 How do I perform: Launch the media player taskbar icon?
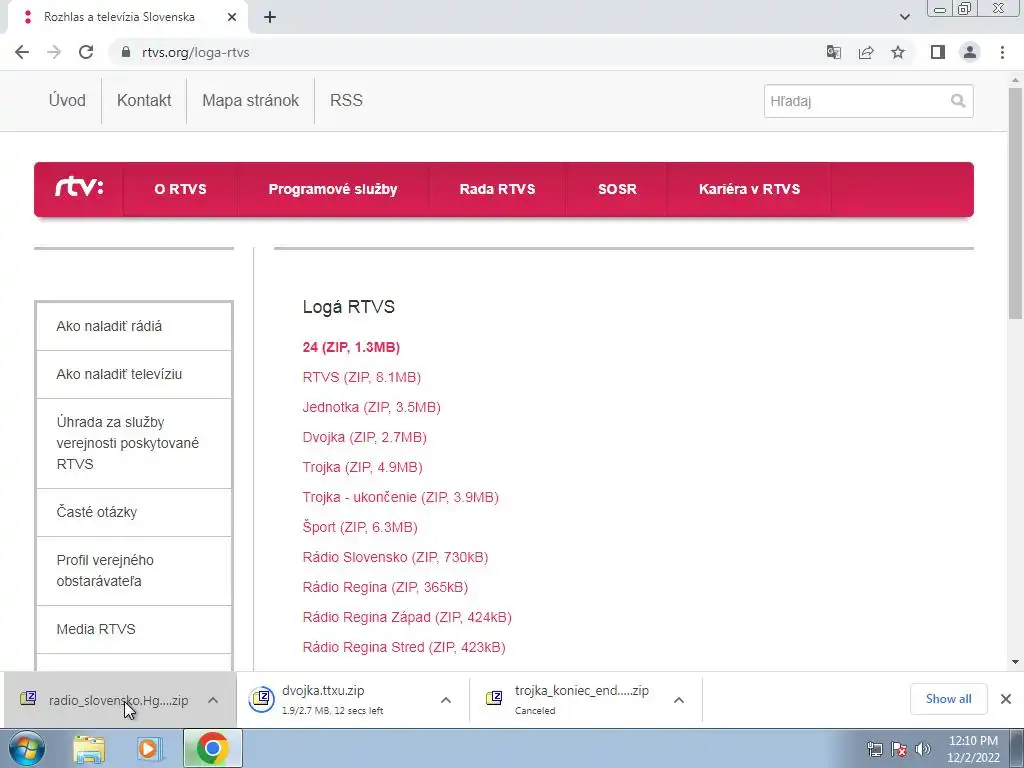pos(150,749)
